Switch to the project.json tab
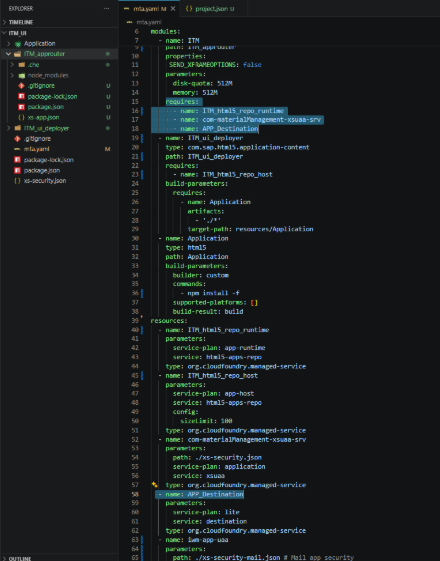The width and height of the screenshot is (440, 561). 210,9
